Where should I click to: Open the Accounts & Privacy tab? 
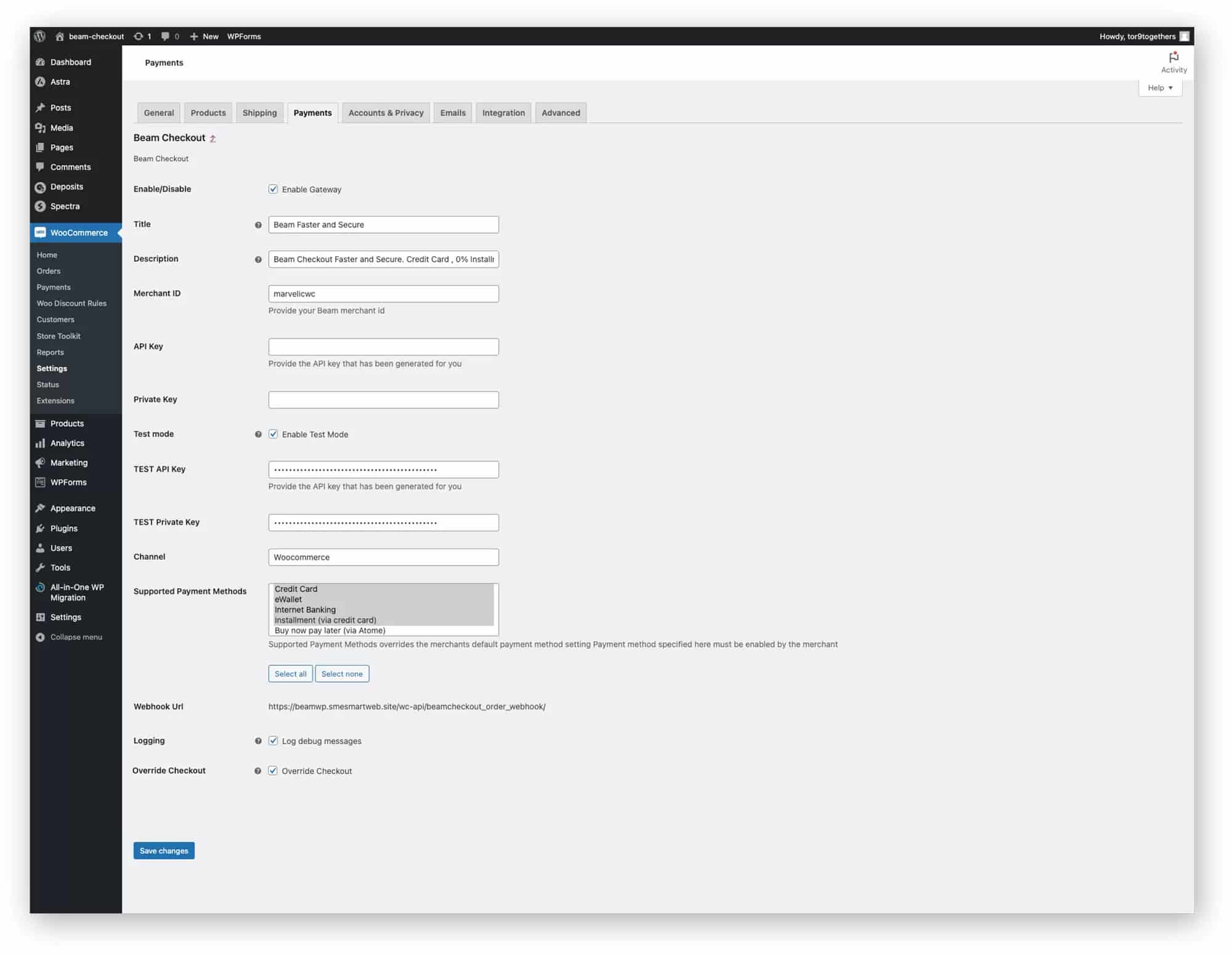tap(386, 113)
